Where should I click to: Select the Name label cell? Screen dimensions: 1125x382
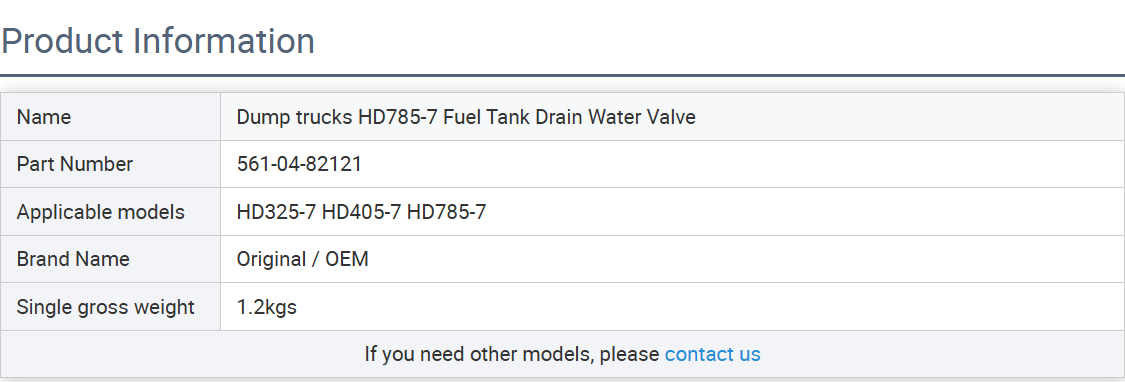pos(110,117)
